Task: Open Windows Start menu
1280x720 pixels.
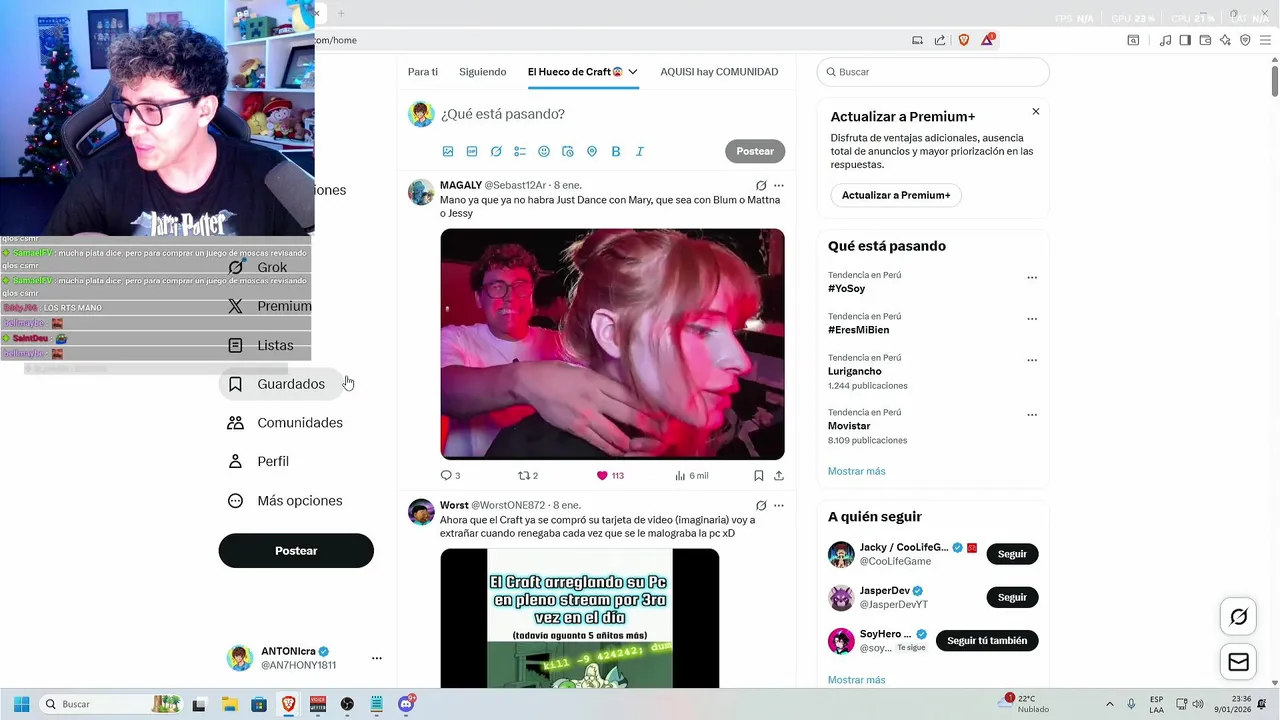Action: coord(21,704)
